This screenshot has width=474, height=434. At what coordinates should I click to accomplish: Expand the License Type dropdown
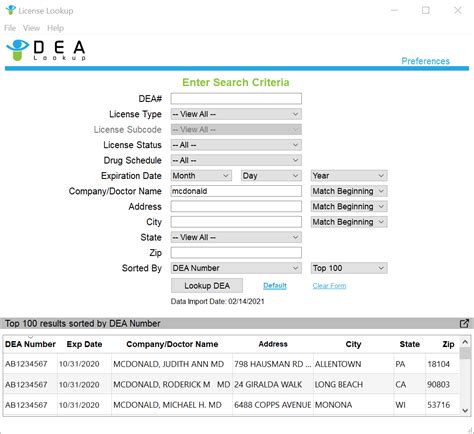tap(236, 114)
